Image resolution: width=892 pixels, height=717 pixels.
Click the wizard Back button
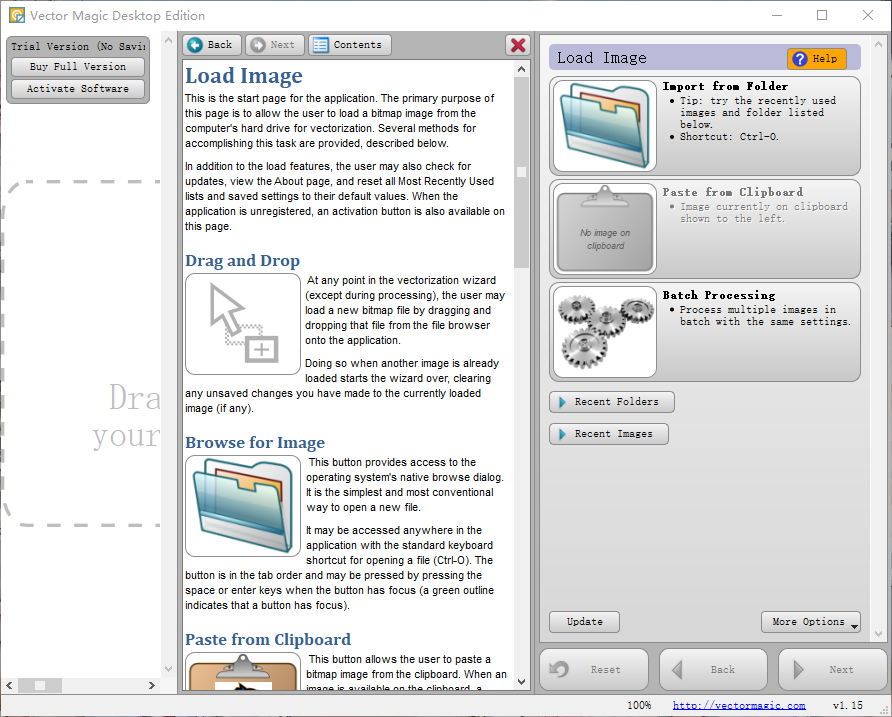pyautogui.click(x=713, y=670)
